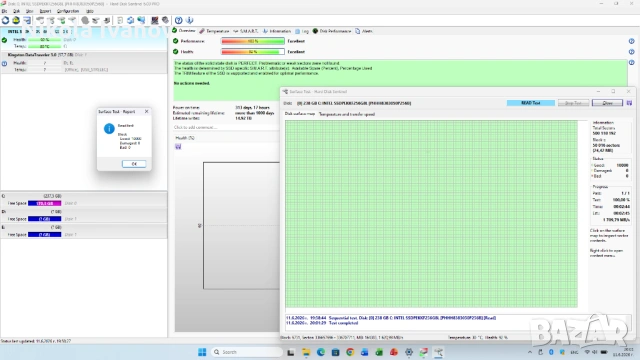Show hidden system tray icons chevron
Viewport: 640px width, 360px height.
pyautogui.click(x=530, y=352)
